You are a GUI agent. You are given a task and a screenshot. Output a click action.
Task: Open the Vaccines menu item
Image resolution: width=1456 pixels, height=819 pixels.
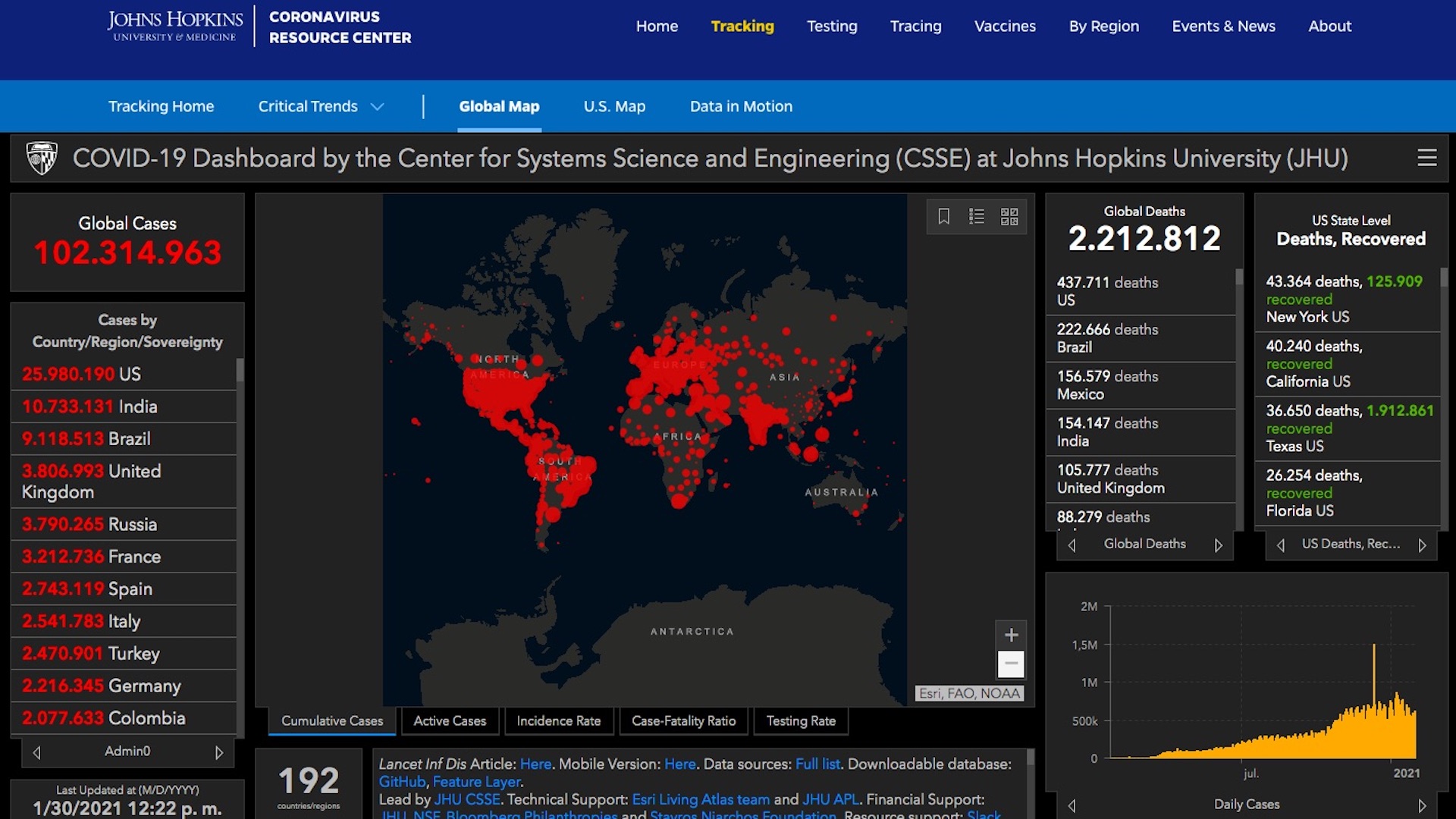tap(1004, 27)
